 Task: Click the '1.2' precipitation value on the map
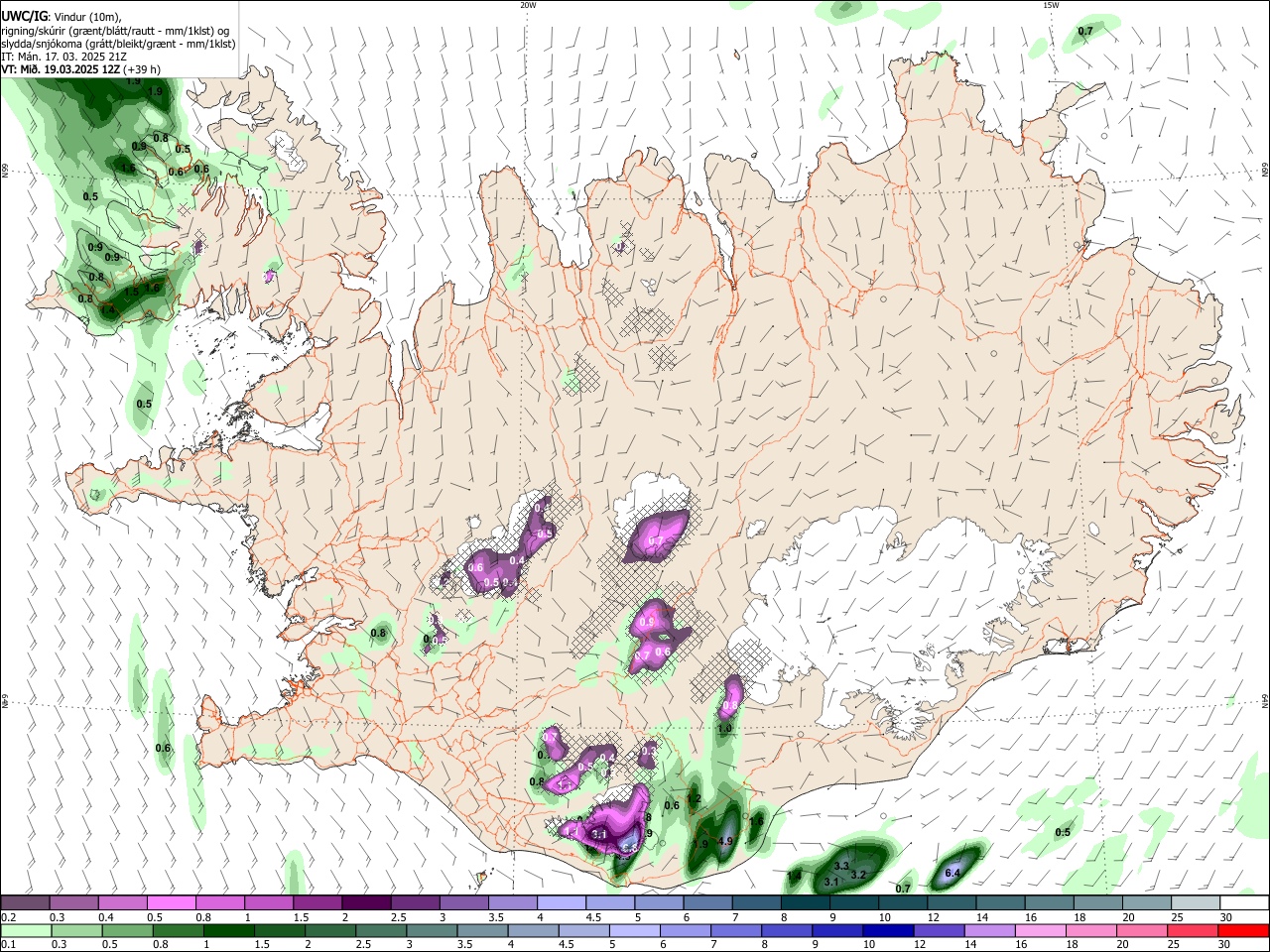[695, 798]
